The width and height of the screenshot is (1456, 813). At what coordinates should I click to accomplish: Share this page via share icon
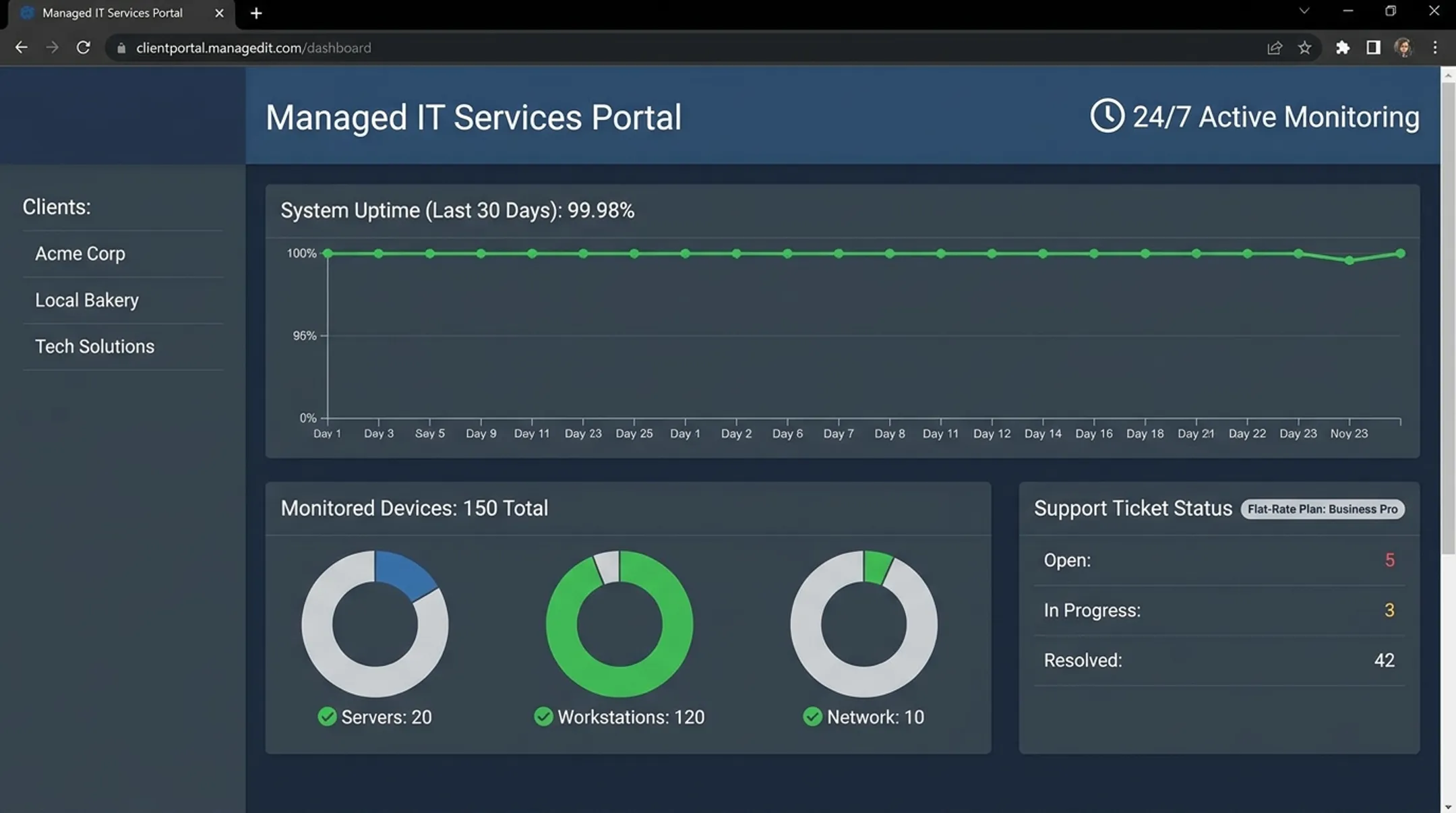[x=1274, y=48]
